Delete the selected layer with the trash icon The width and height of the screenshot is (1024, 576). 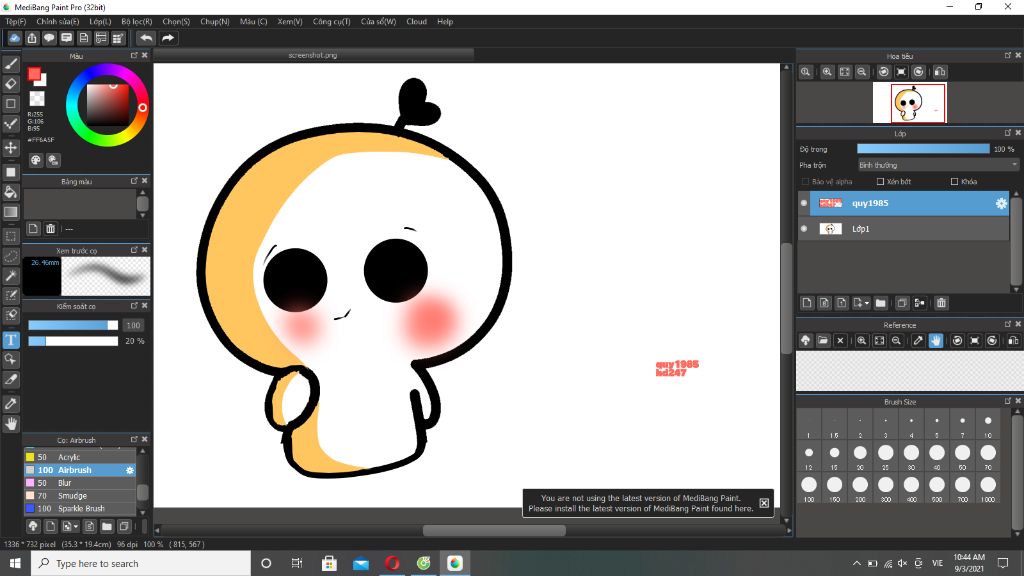click(941, 303)
